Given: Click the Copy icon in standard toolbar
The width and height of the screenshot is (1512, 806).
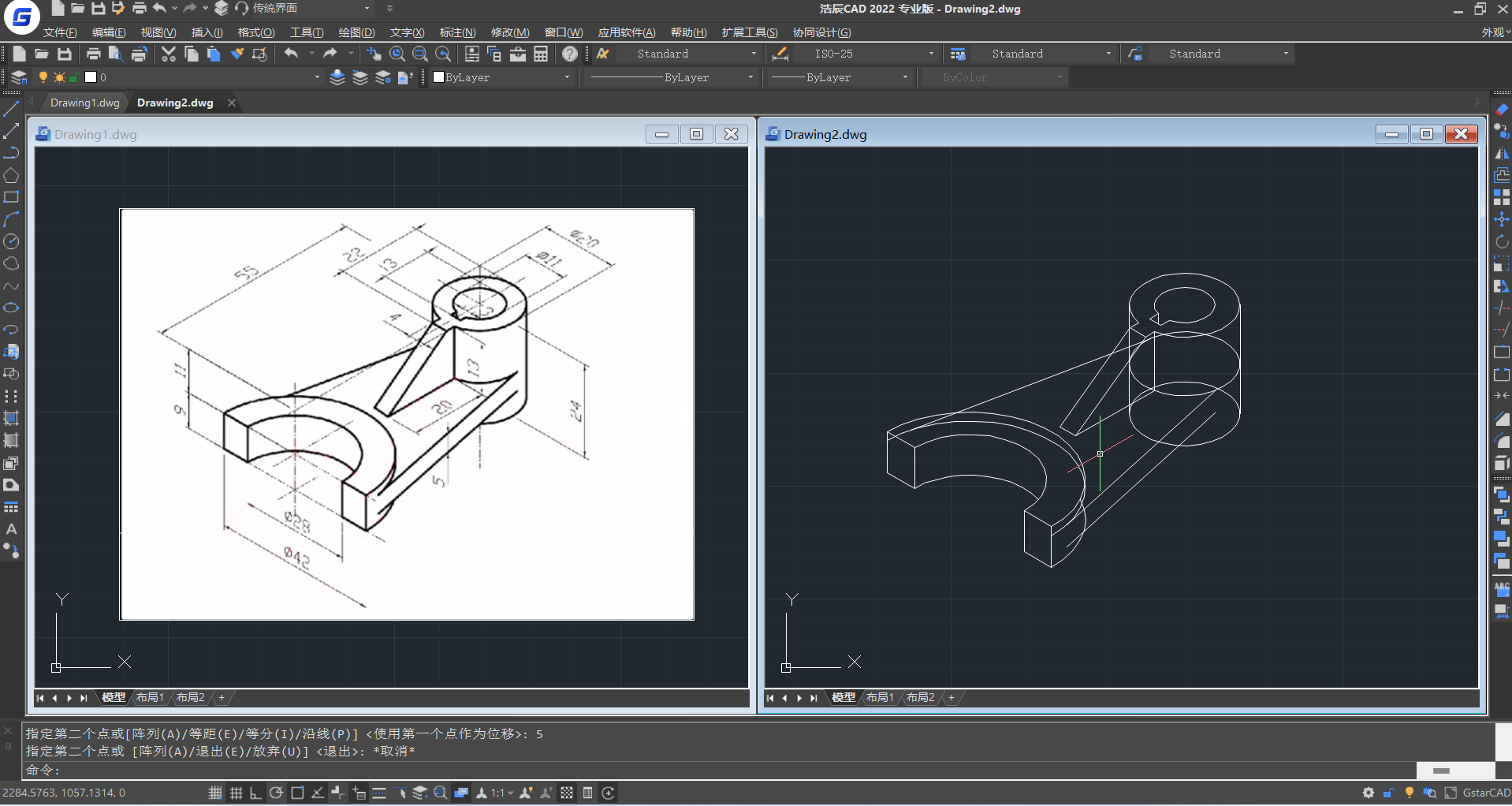Looking at the screenshot, I should [x=191, y=54].
